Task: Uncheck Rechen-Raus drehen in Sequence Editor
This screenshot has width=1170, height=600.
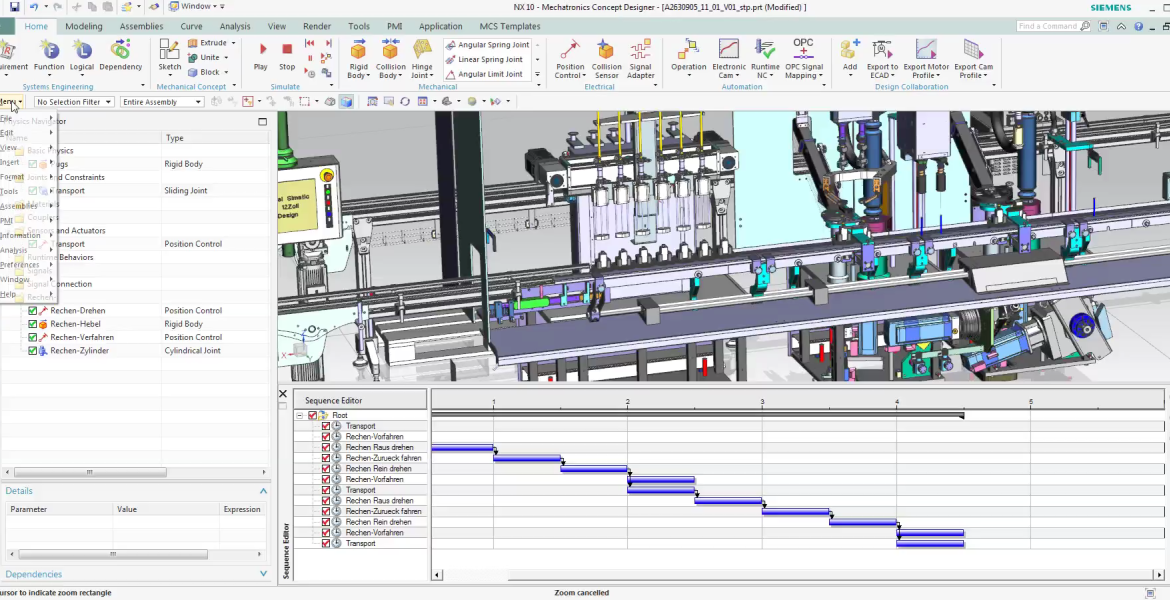Action: click(x=325, y=447)
